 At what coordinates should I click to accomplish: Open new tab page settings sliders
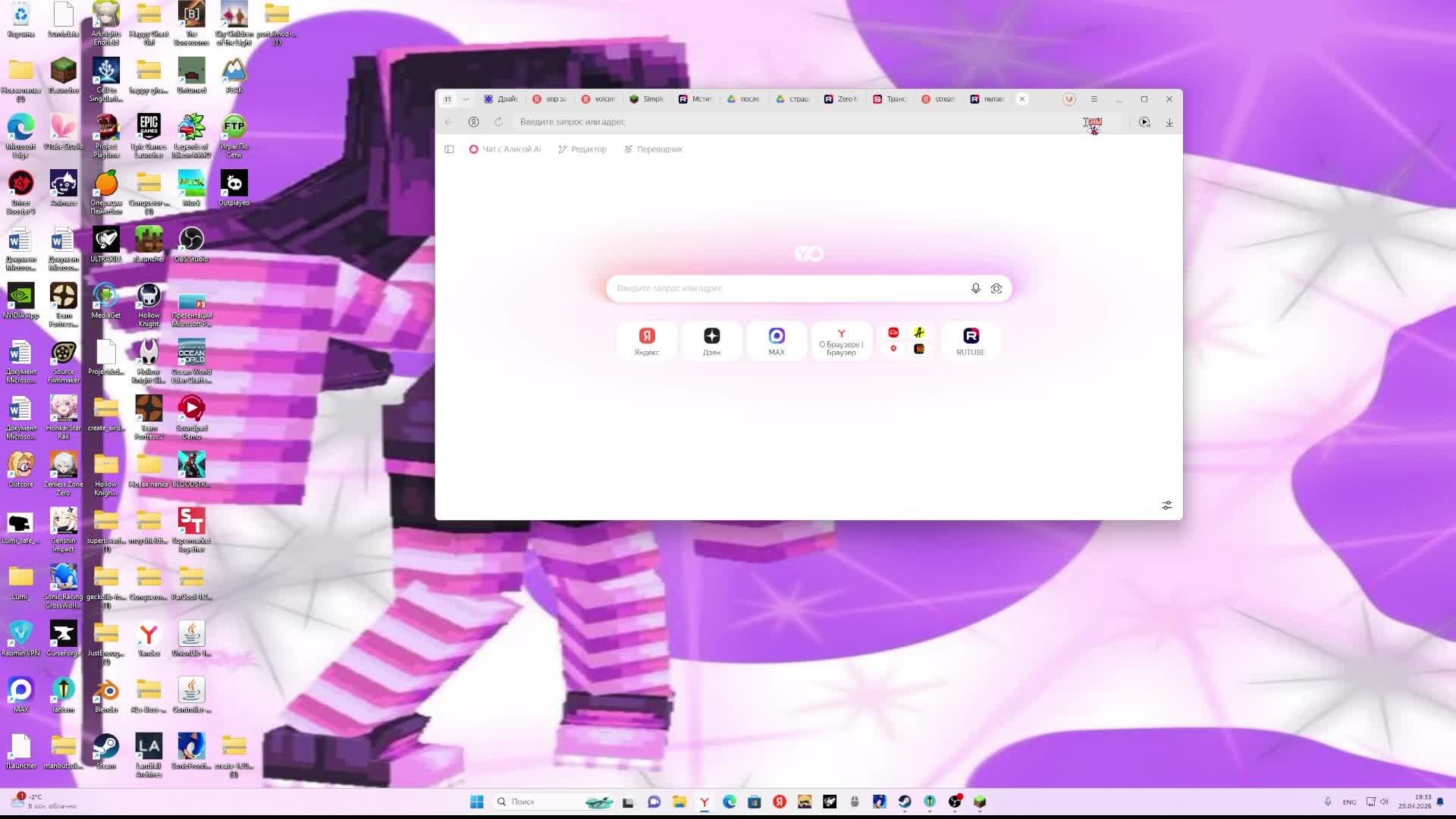(1167, 505)
